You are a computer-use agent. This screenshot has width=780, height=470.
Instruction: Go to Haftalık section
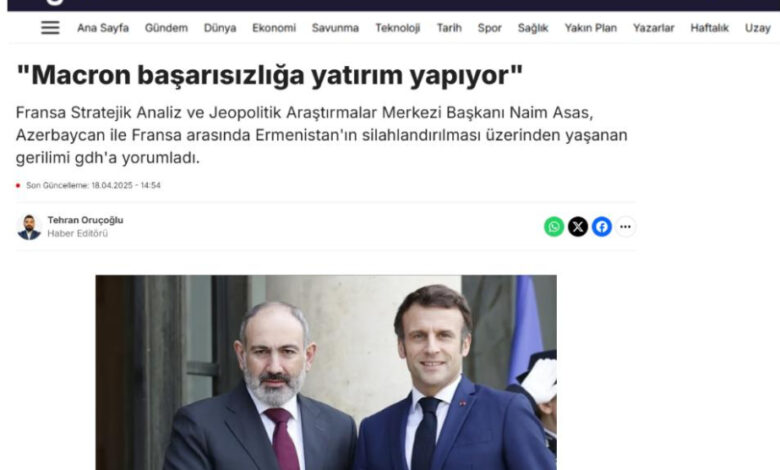[x=709, y=28]
